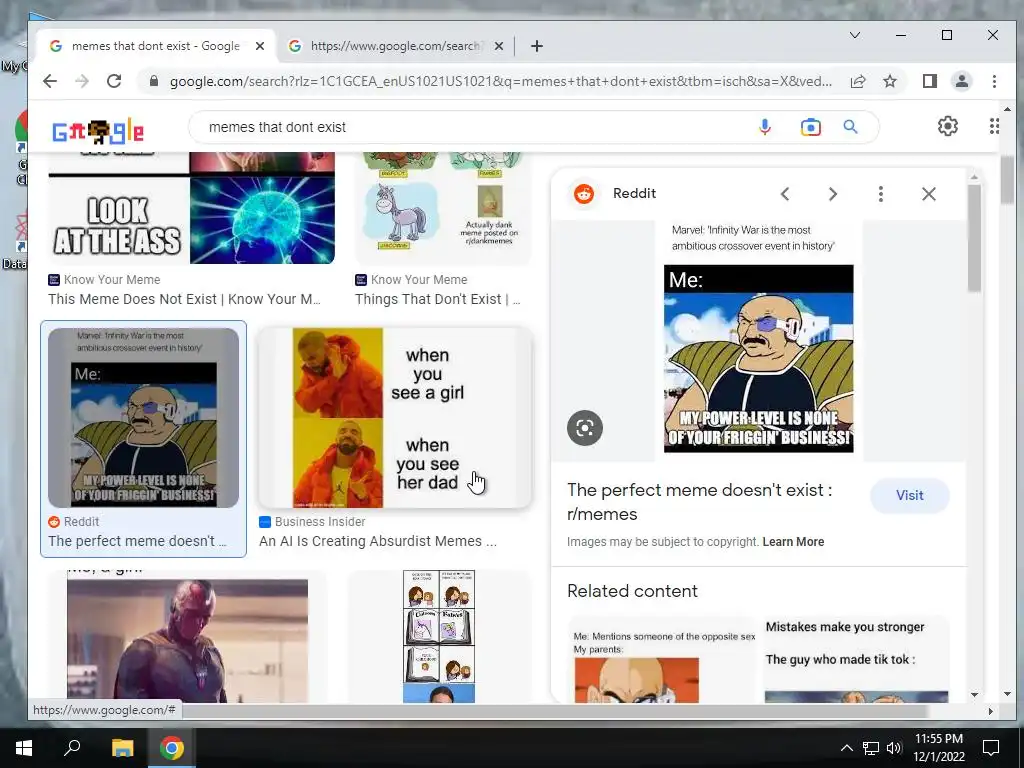Switch to the https://www.google.com/search tab

[x=395, y=46]
